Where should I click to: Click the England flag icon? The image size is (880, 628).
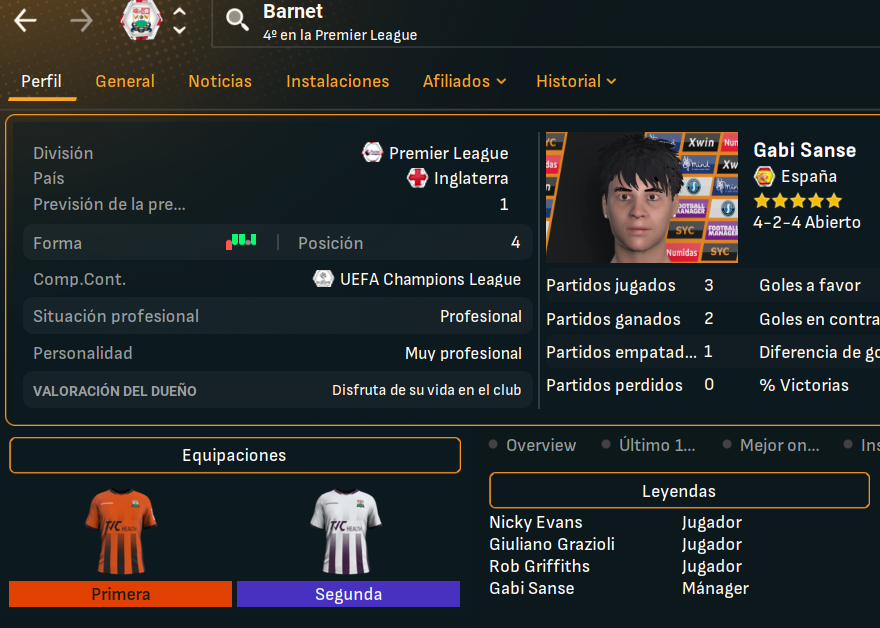click(417, 178)
